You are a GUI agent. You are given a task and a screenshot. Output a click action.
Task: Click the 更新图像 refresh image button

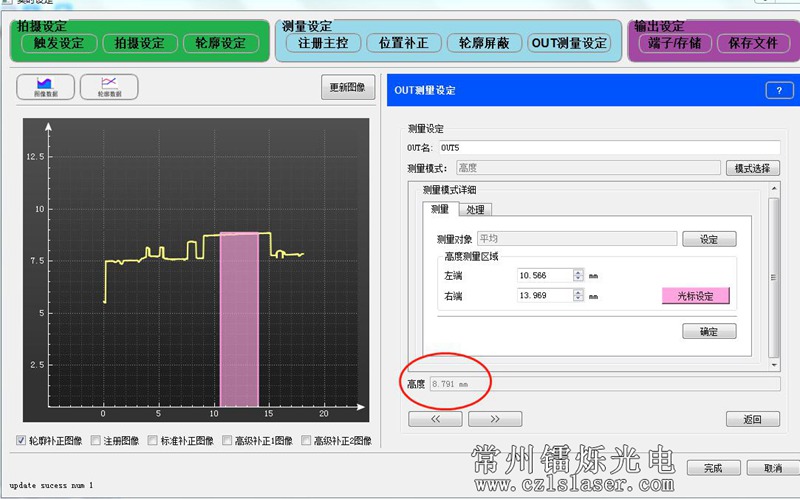(348, 87)
